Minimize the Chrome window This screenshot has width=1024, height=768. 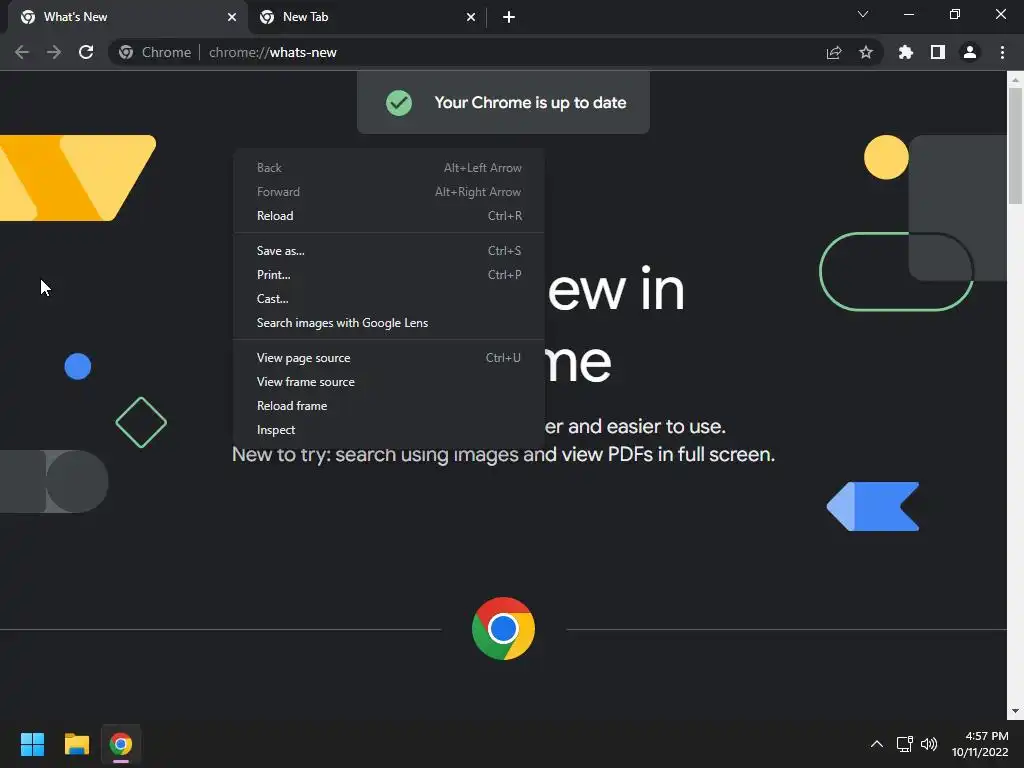point(908,14)
